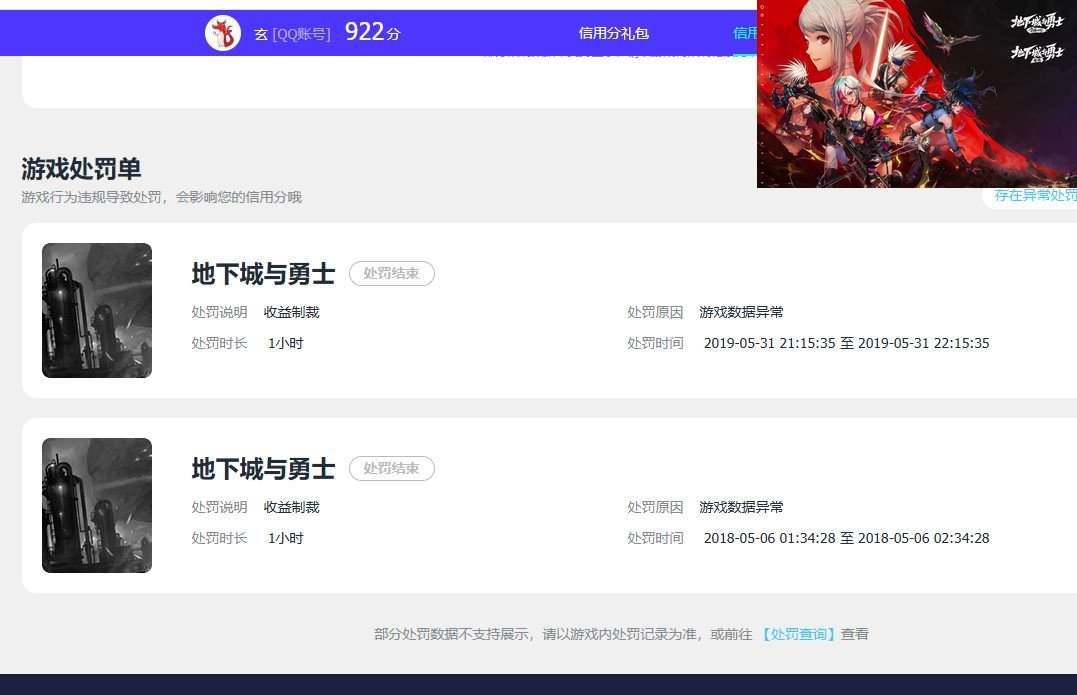Open the 处罚查询 link at bottom

pyautogui.click(x=797, y=634)
